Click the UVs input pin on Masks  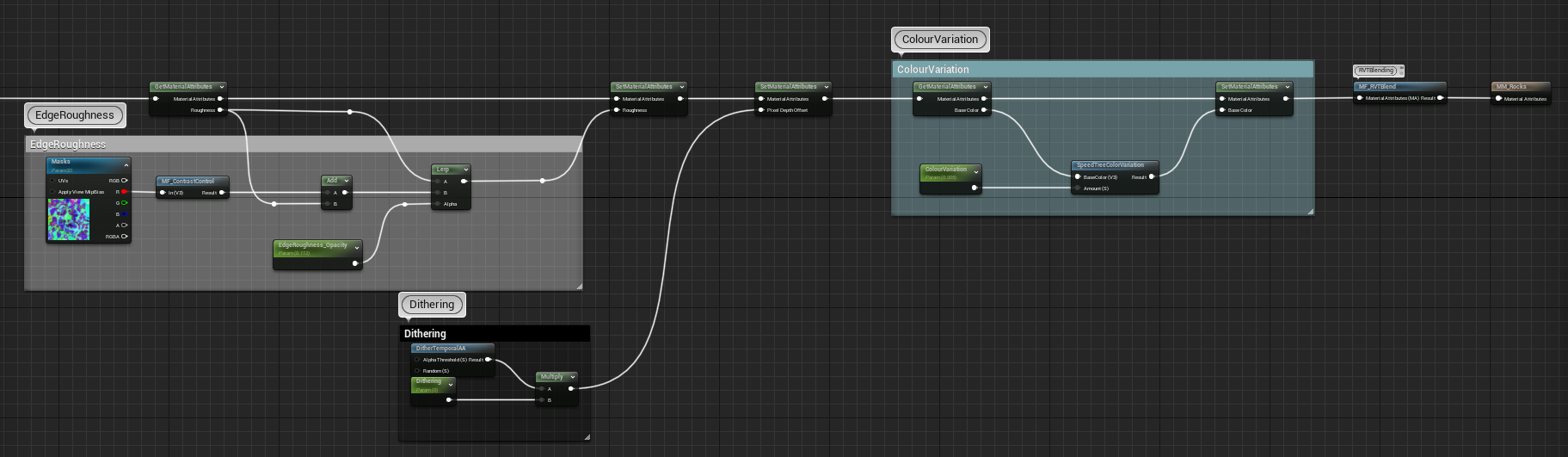[x=52, y=181]
